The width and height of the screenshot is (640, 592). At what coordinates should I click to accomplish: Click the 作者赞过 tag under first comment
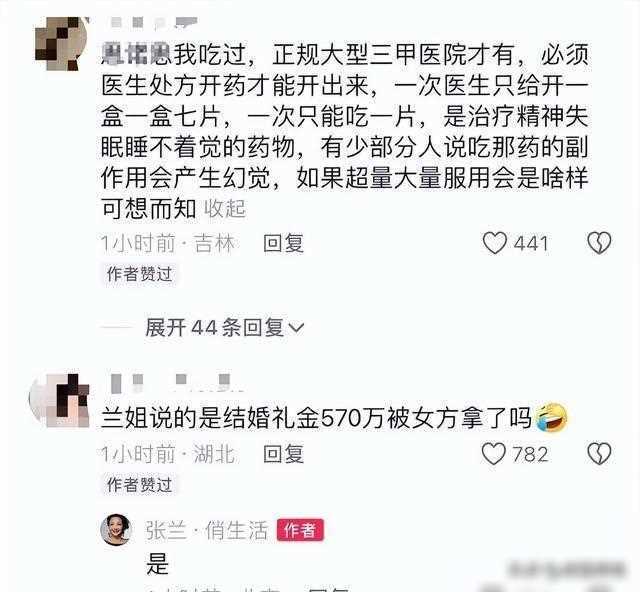pyautogui.click(x=139, y=274)
